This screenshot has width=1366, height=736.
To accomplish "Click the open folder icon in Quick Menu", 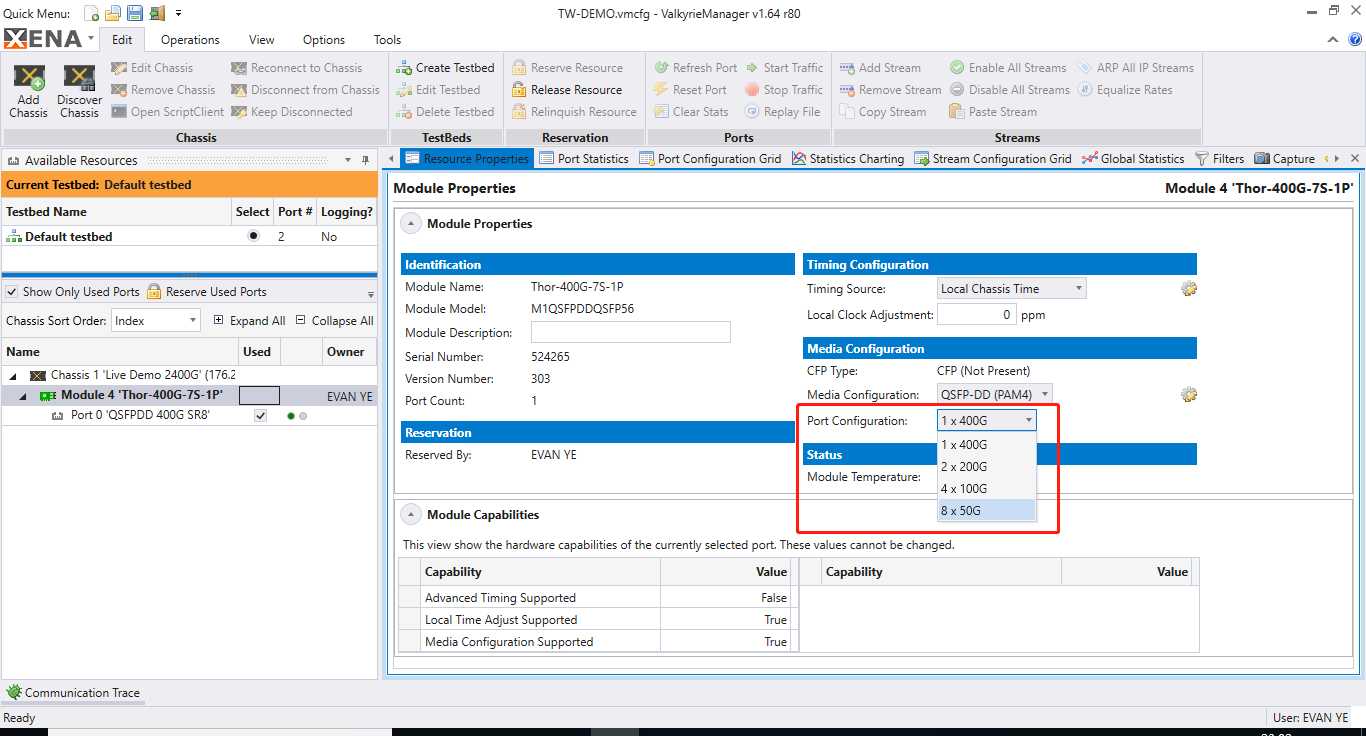I will (x=113, y=13).
